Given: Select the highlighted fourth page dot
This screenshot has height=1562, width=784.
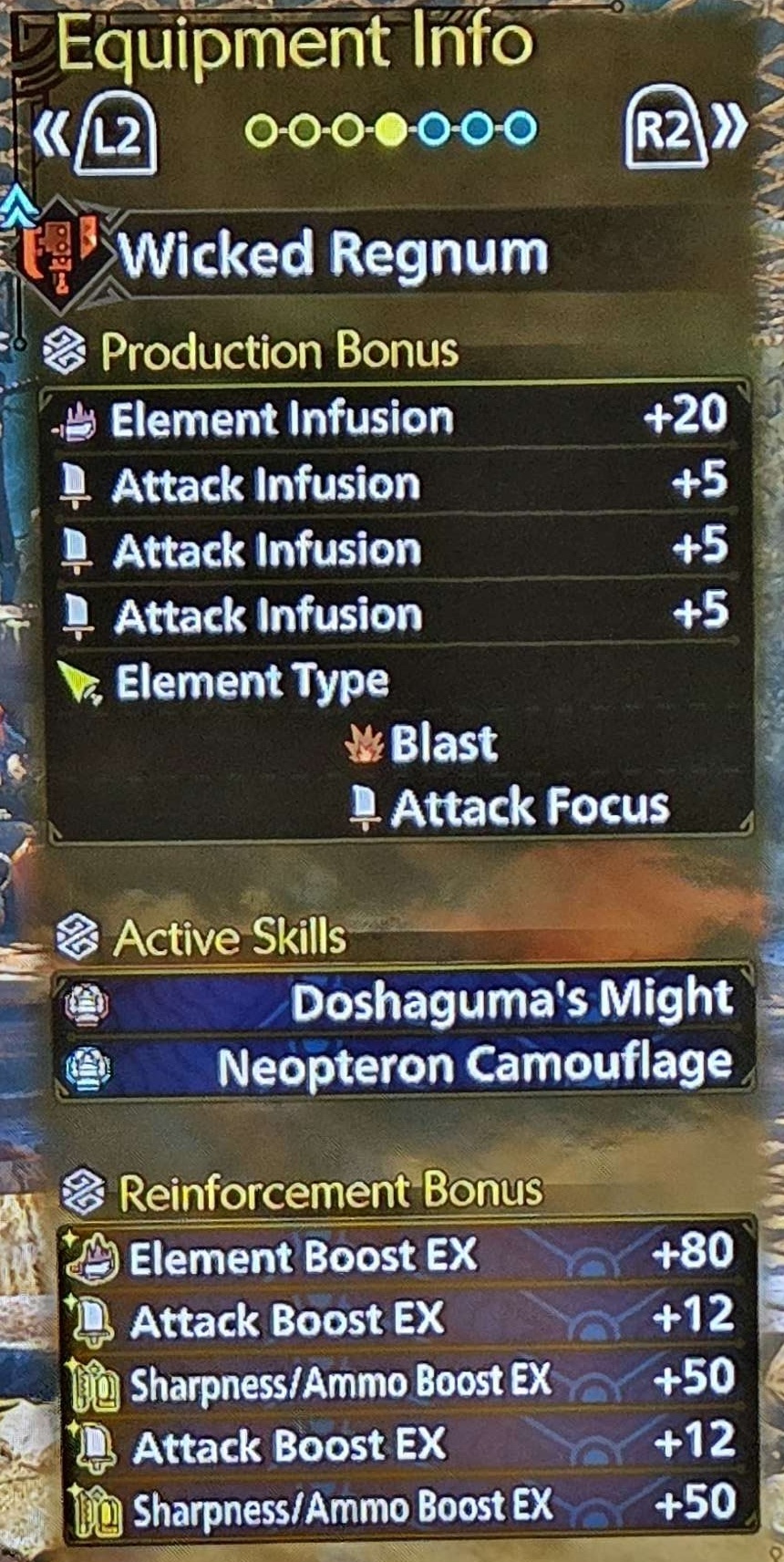Looking at the screenshot, I should coord(391,130).
